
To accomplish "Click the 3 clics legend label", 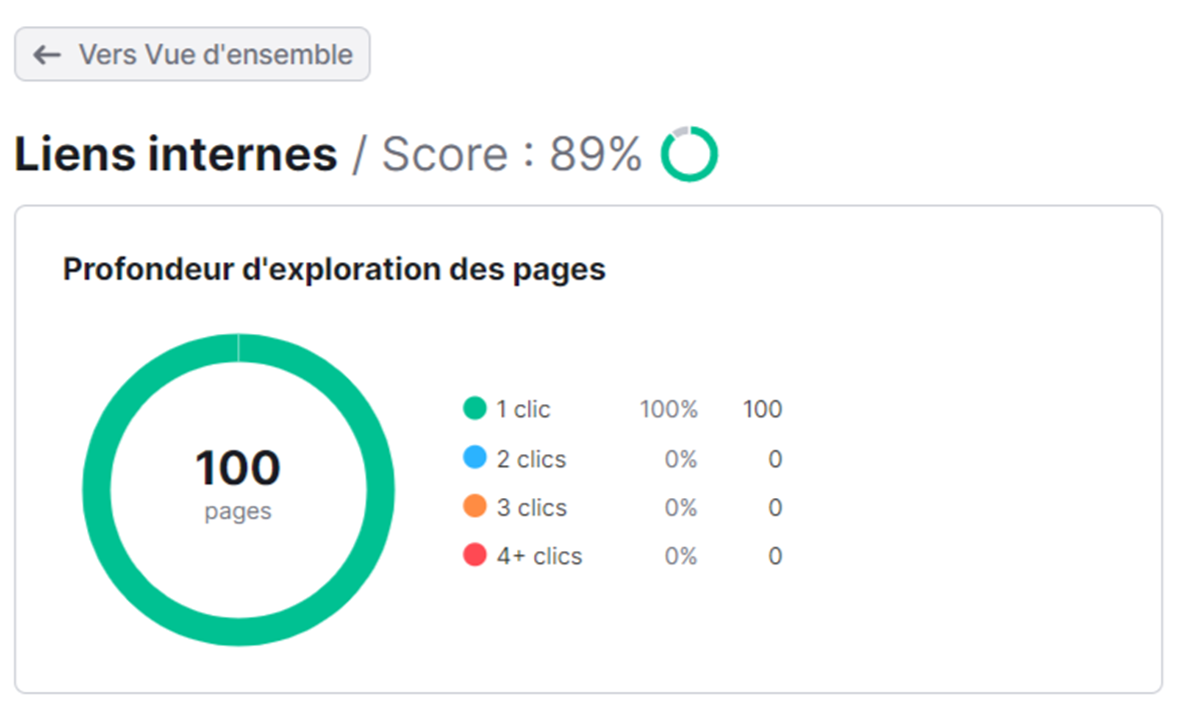I will (532, 508).
